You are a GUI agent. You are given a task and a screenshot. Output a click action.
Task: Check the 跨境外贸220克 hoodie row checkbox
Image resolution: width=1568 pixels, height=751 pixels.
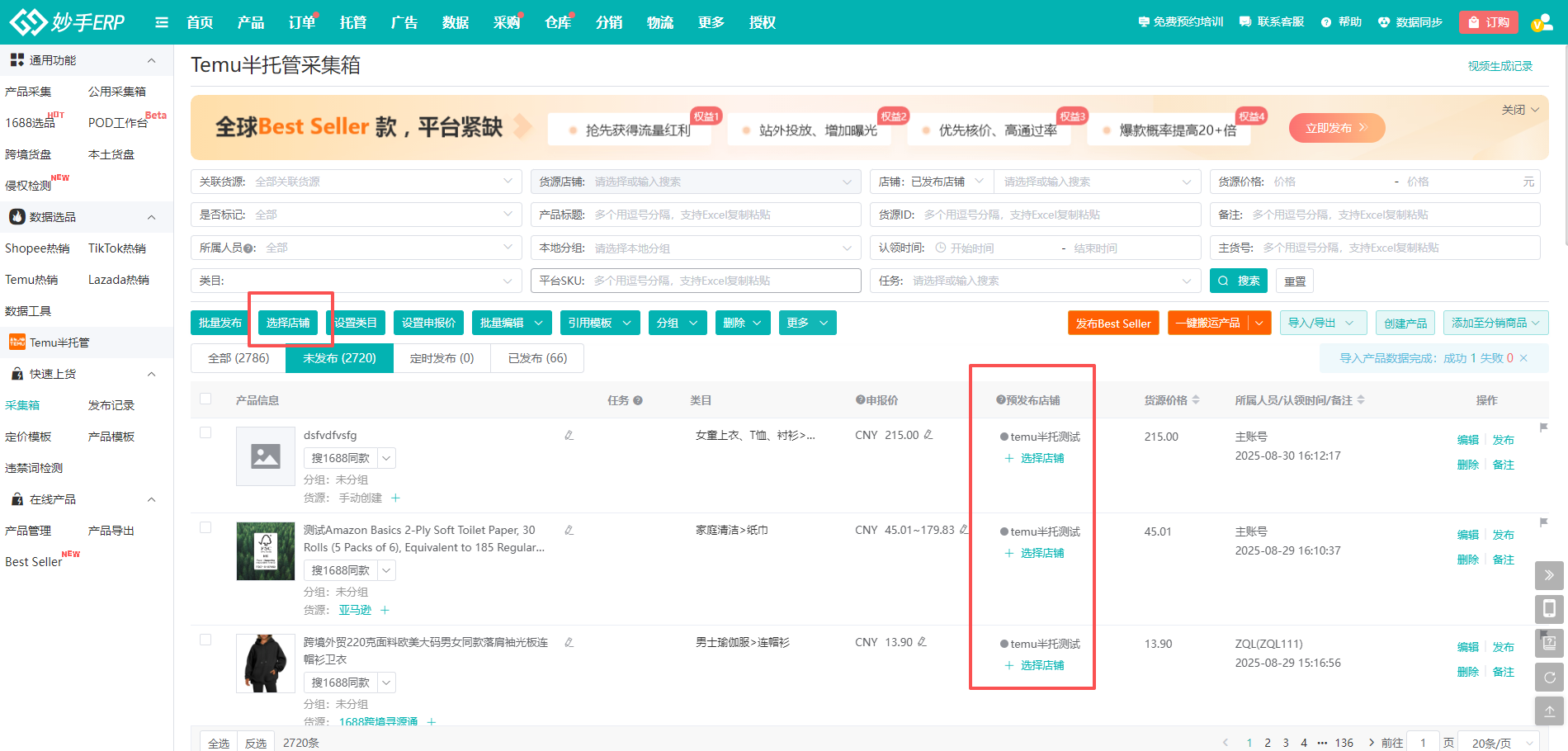(205, 640)
